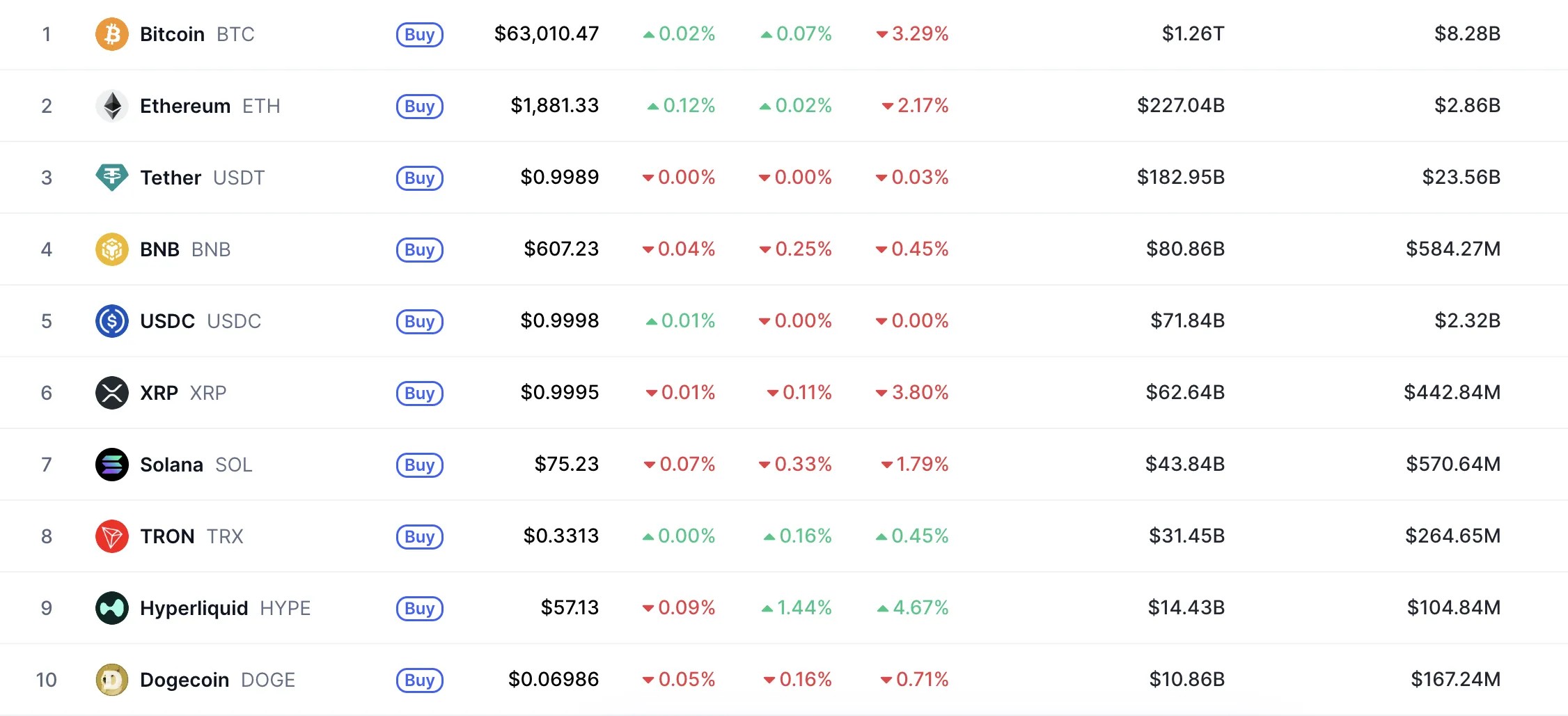Click the TRON logo icon
This screenshot has width=1568, height=716.
pos(111,536)
